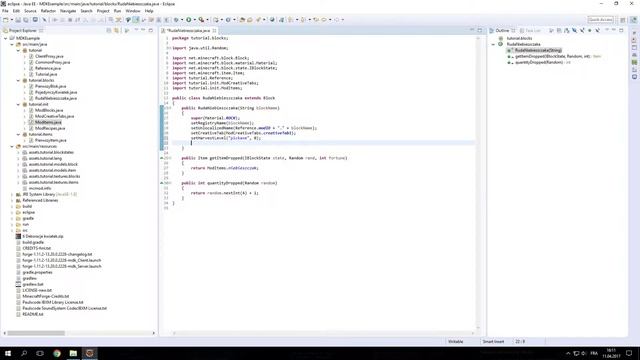Click Smart Insert in the status bar
This screenshot has width=640, height=360.
(x=493, y=342)
